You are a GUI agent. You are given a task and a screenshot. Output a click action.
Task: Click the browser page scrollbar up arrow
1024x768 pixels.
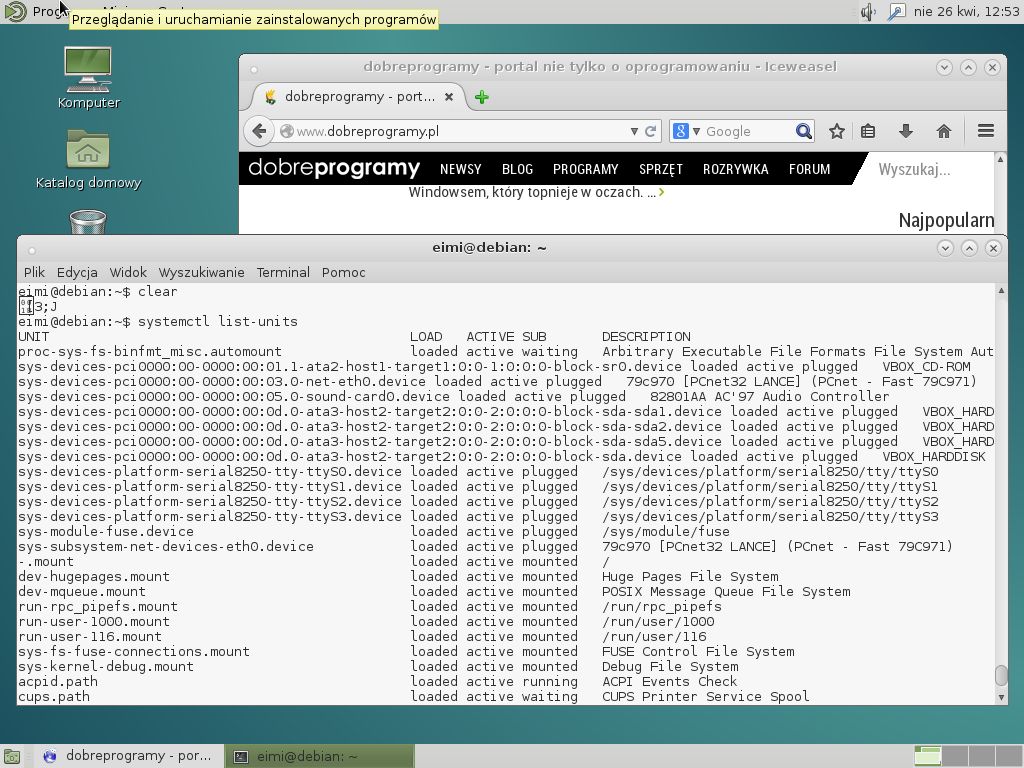click(1000, 159)
